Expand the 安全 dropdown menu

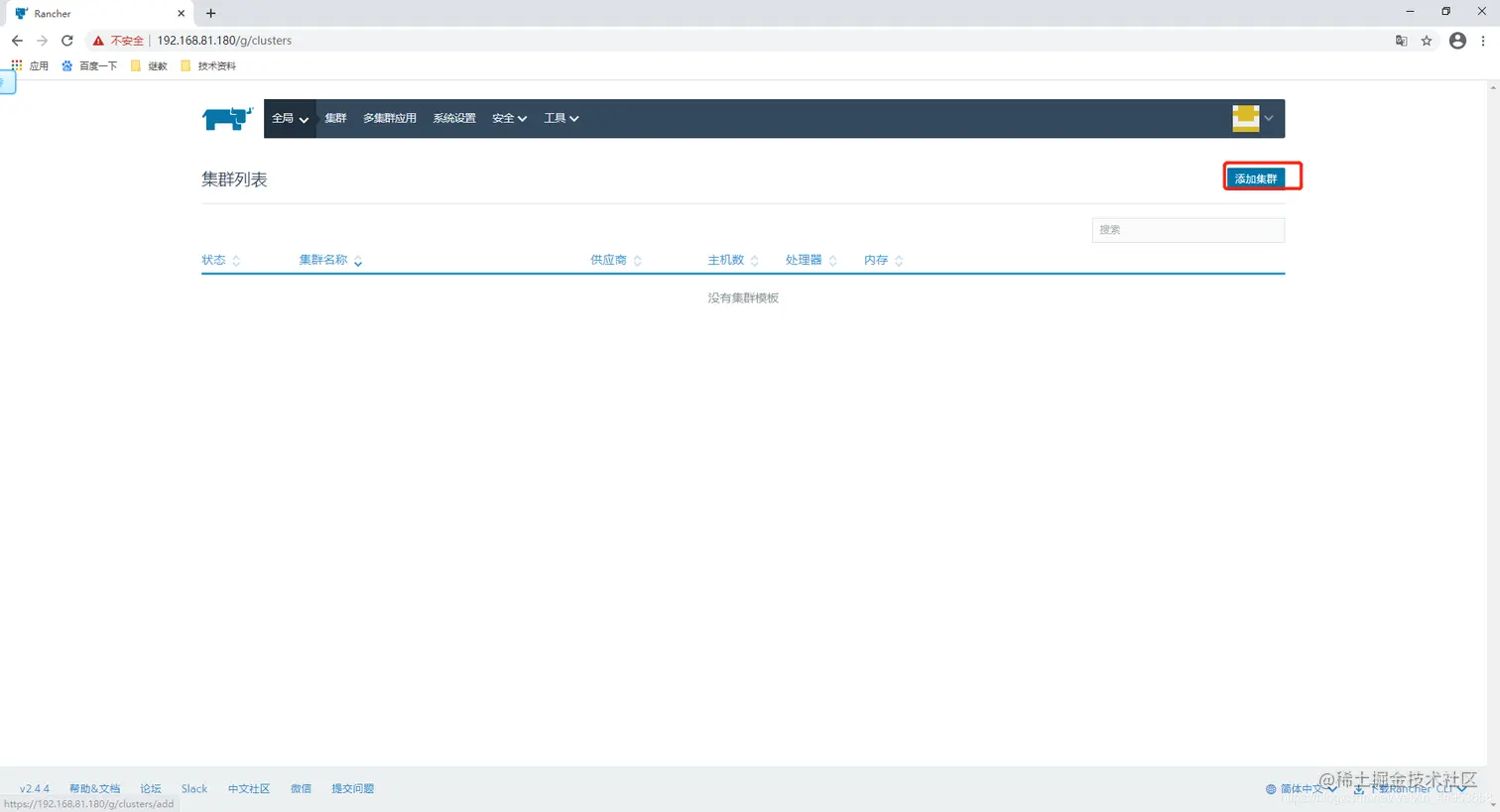pos(509,118)
